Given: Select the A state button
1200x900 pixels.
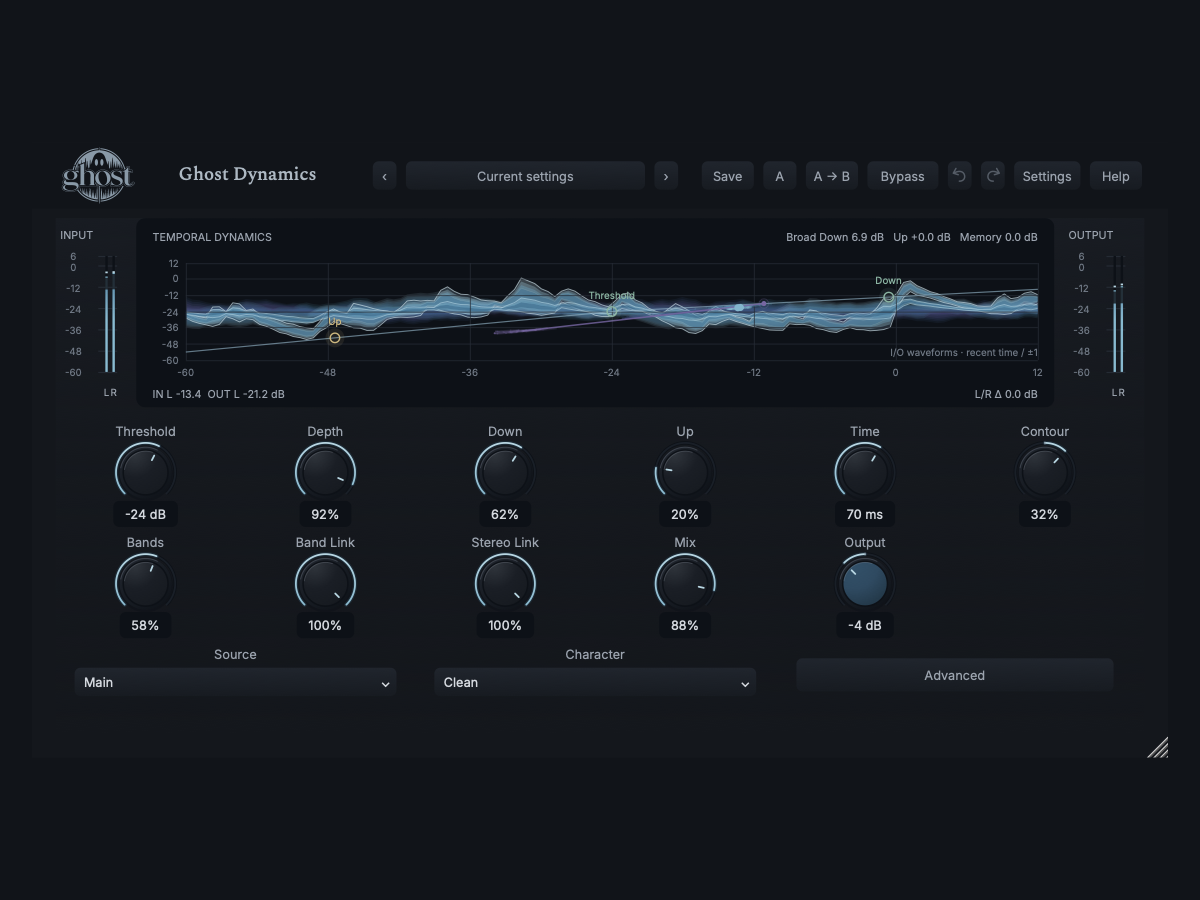Looking at the screenshot, I should pyautogui.click(x=780, y=176).
